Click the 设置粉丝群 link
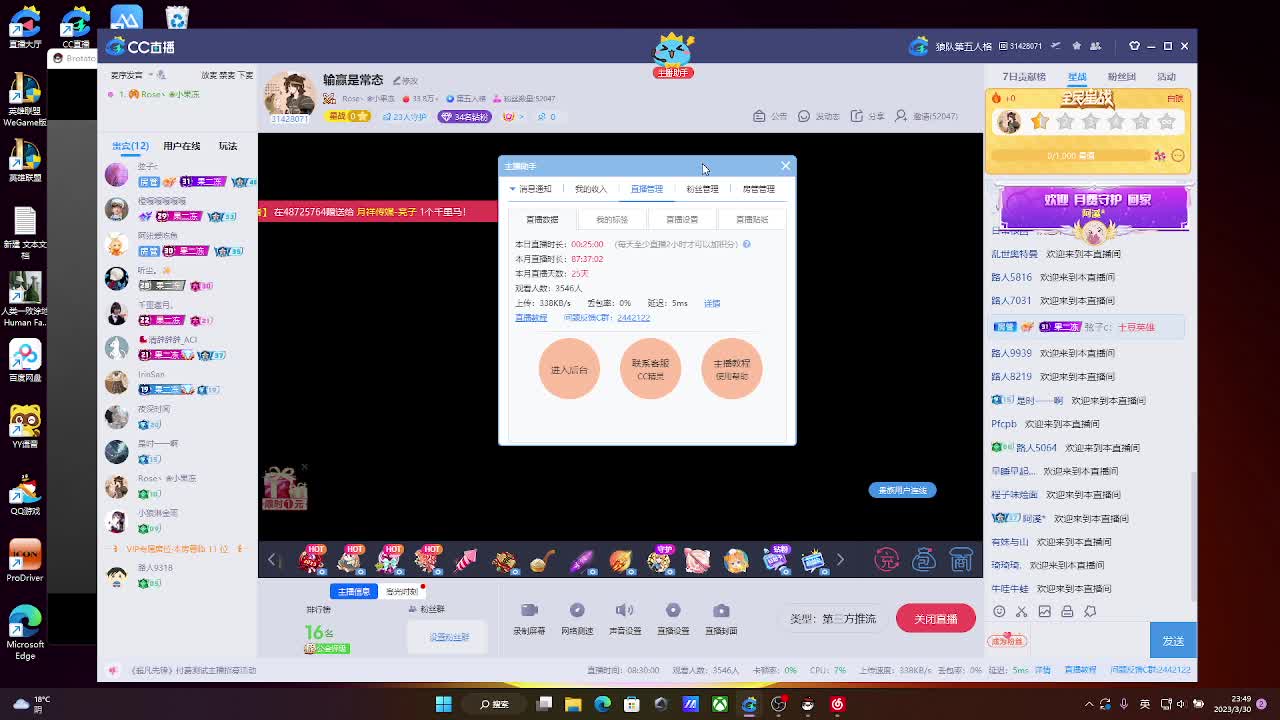 [x=449, y=637]
